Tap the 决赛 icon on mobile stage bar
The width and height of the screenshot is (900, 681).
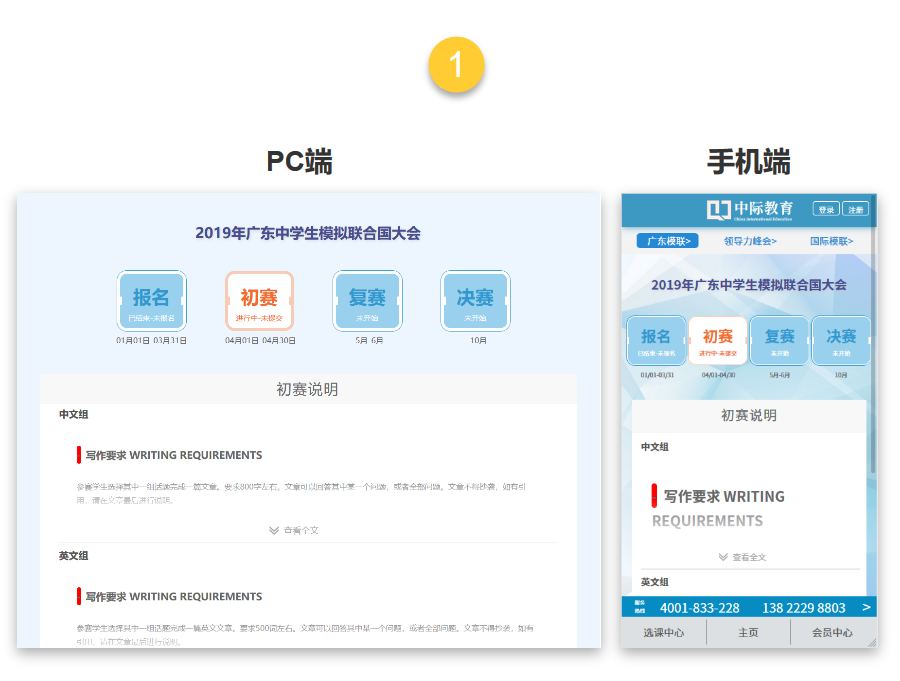pyautogui.click(x=841, y=340)
